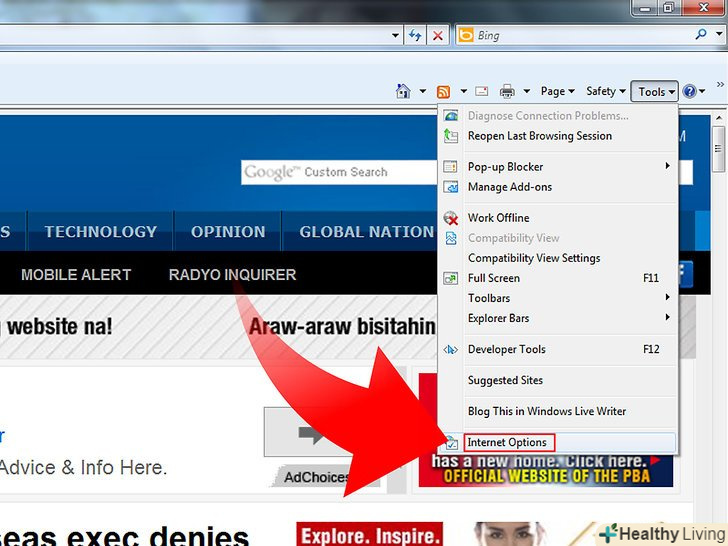Click the RADYO INQUIRER link
Screen dimensions: 728x546
(232, 274)
